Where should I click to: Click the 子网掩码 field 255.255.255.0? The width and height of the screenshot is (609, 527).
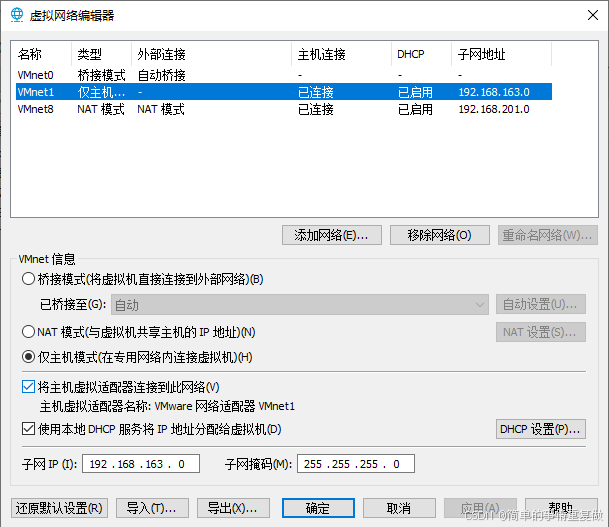pos(356,464)
